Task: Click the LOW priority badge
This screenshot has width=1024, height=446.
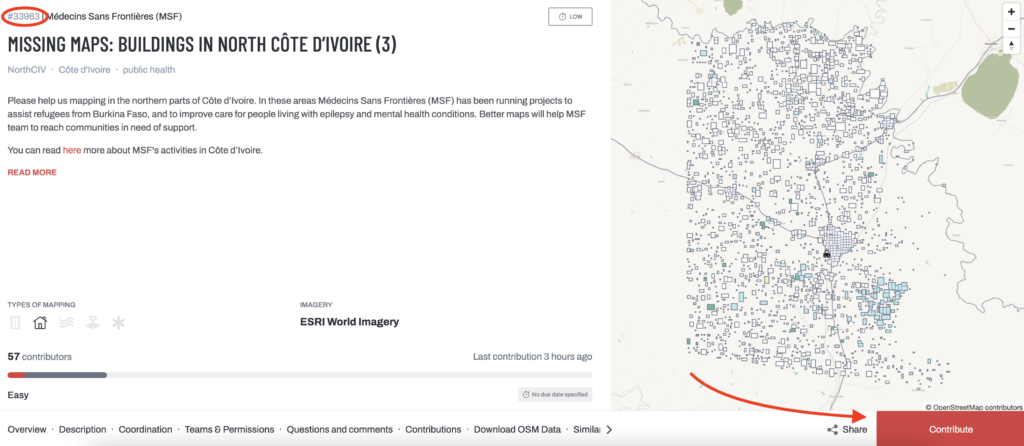Action: [570, 17]
